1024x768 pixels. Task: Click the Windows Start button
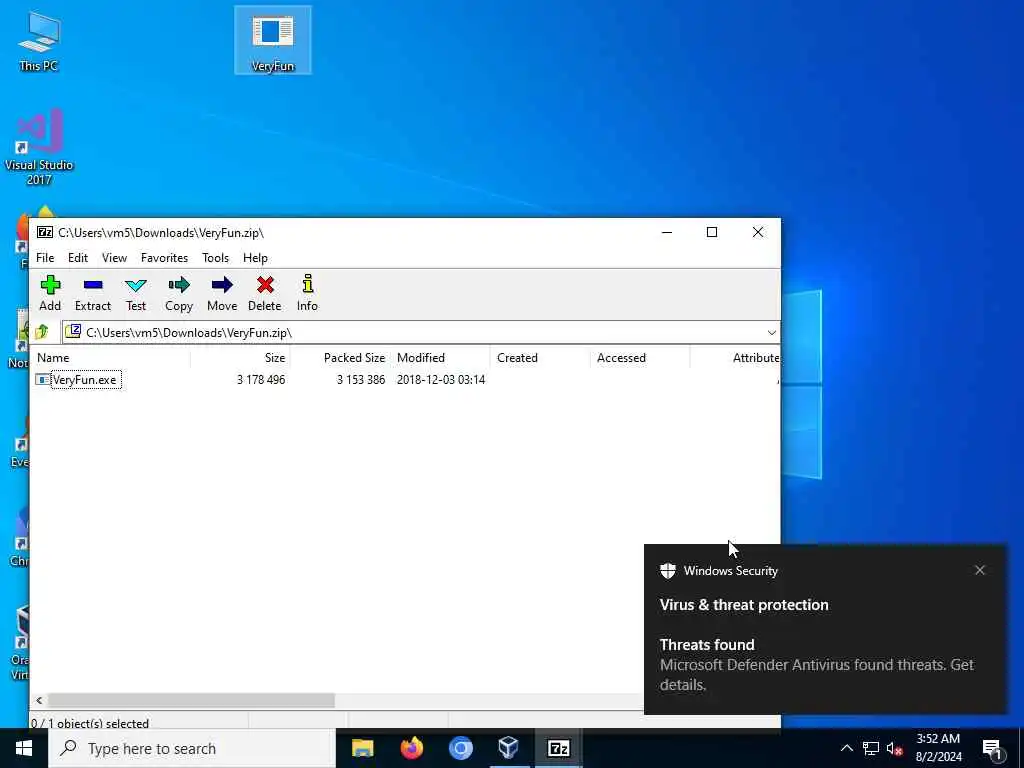[24, 748]
